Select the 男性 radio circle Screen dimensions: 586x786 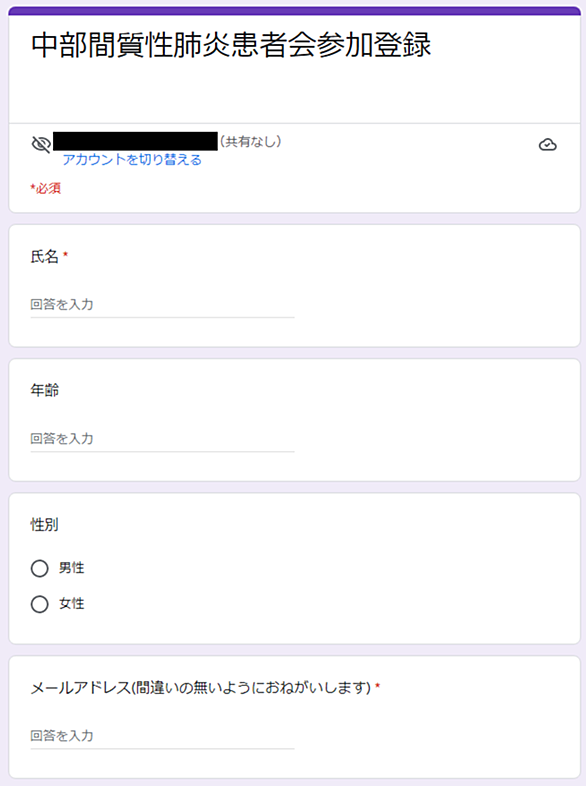tap(40, 568)
